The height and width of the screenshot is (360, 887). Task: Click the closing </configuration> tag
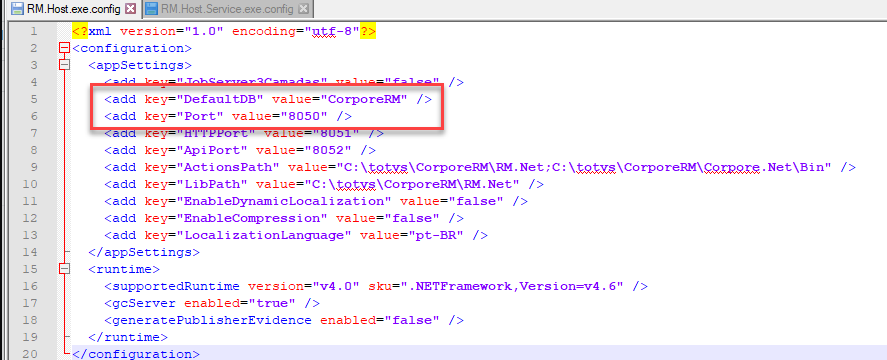[136, 354]
